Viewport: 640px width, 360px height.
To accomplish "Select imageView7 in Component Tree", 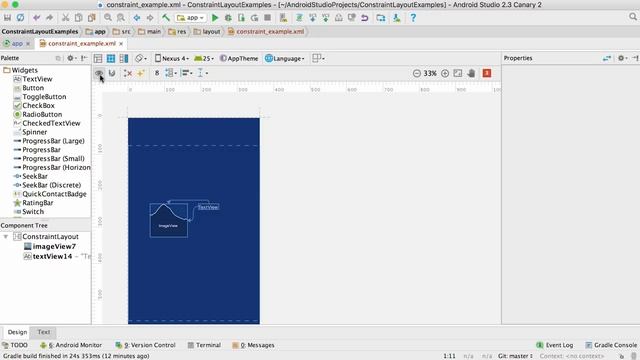I will (x=50, y=247).
